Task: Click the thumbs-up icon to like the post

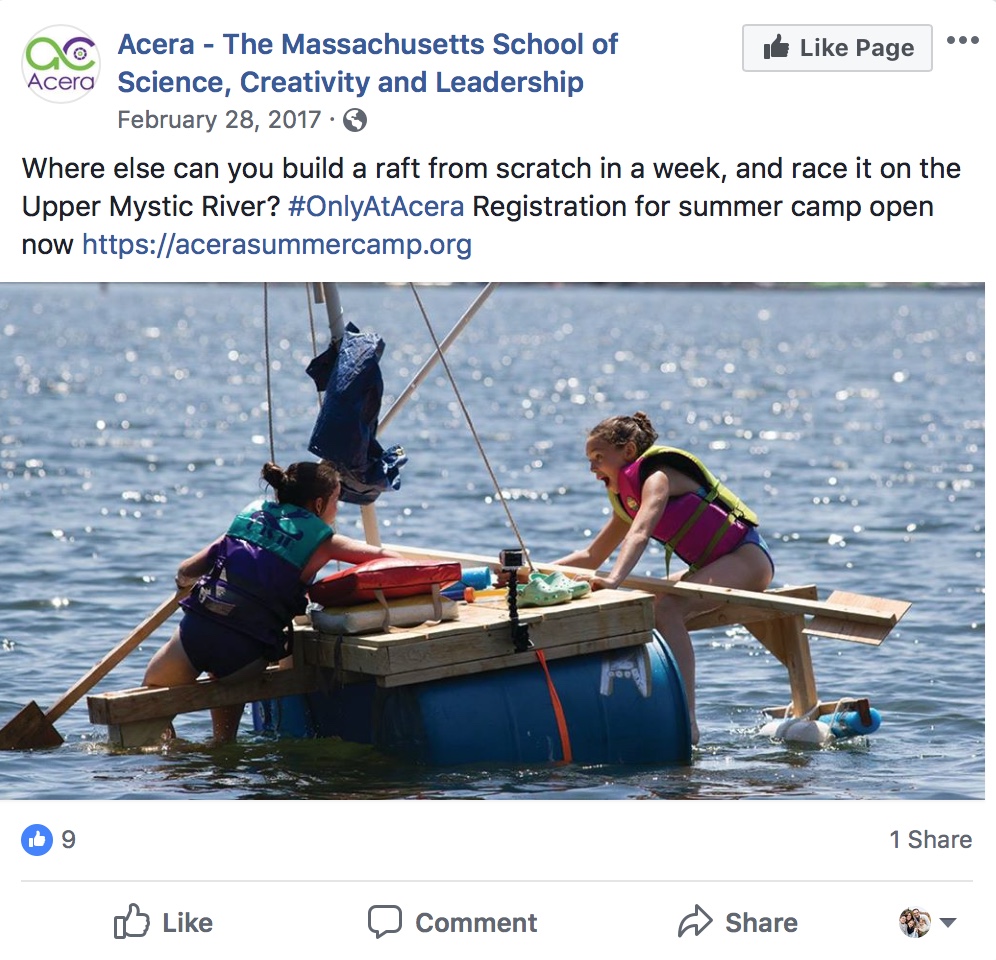Action: 131,922
